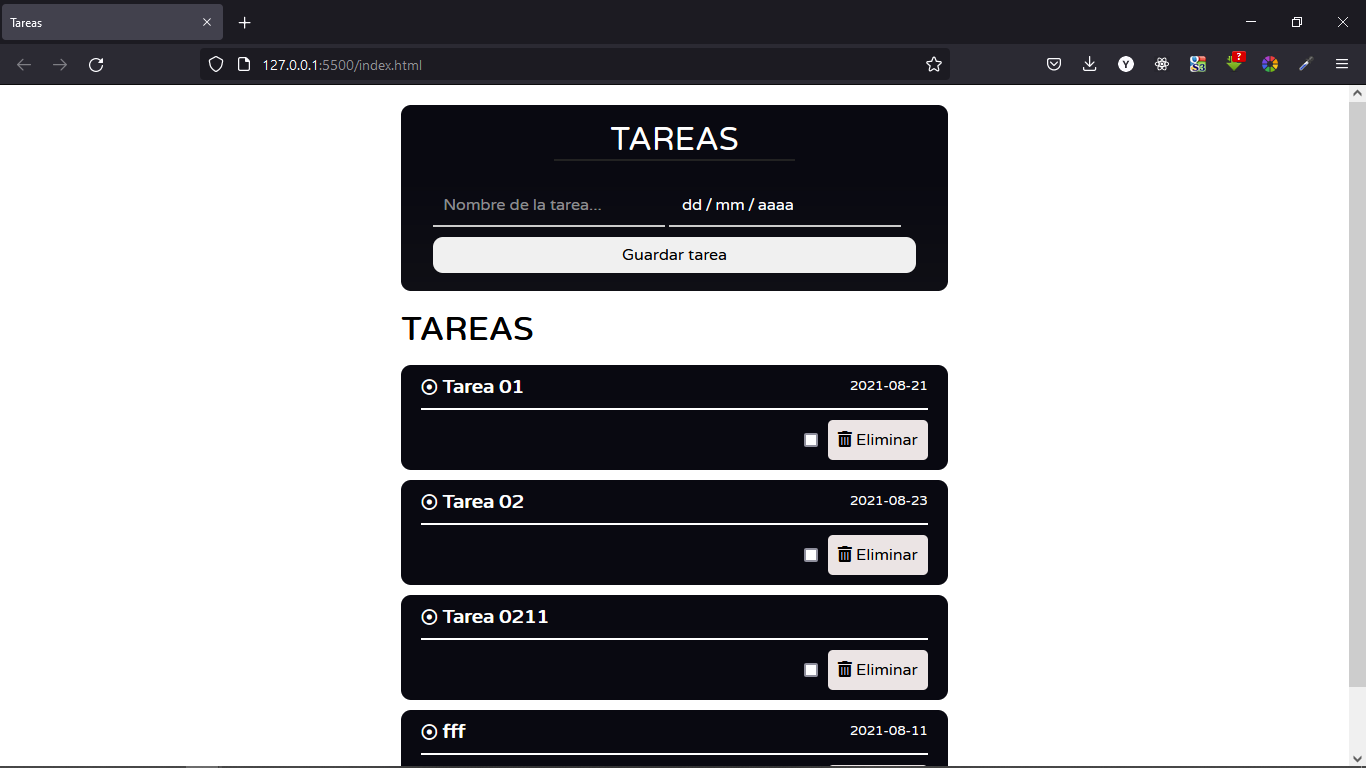
Task: Click the fff task title
Action: 454,732
